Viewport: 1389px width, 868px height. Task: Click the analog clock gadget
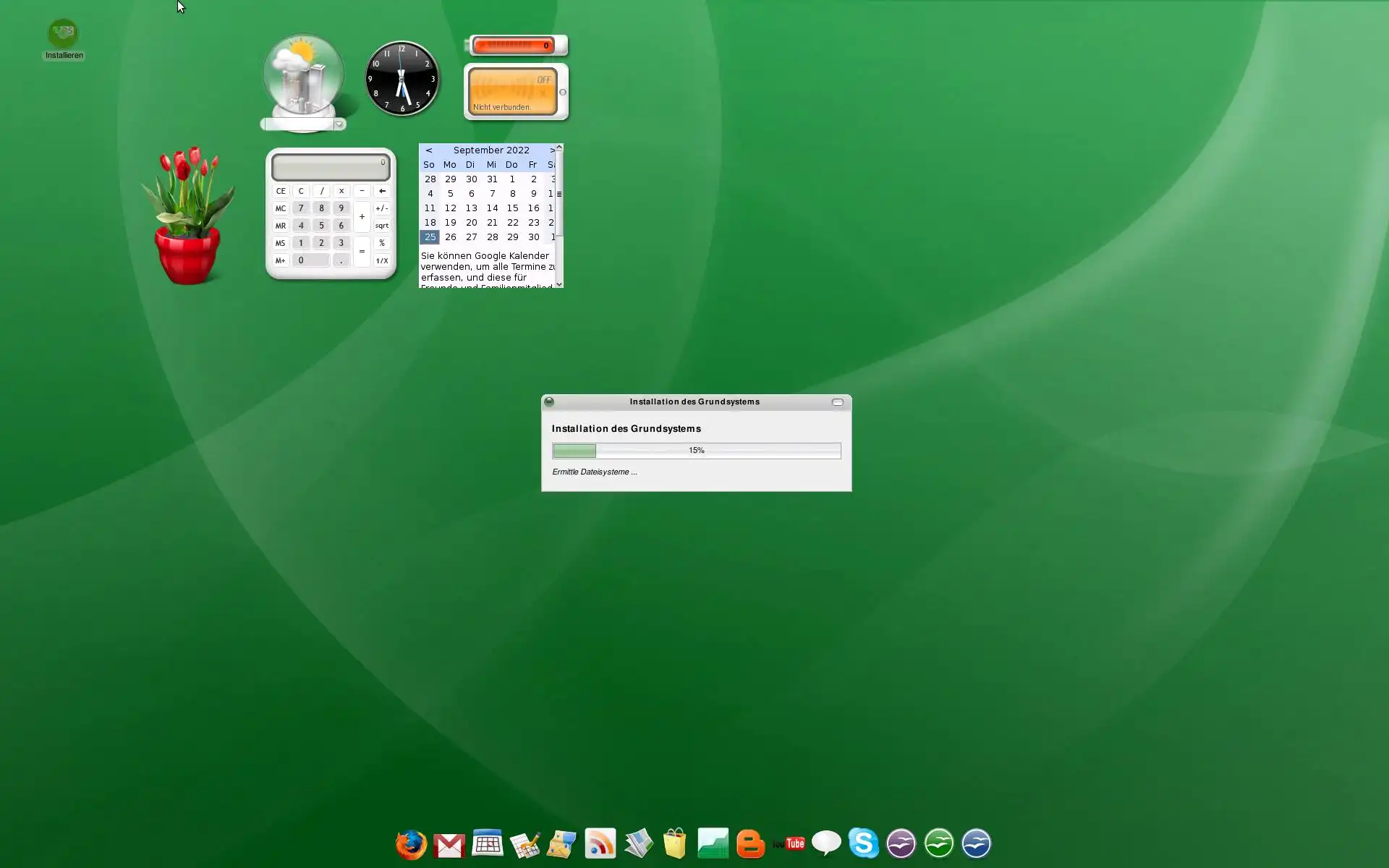(x=402, y=78)
